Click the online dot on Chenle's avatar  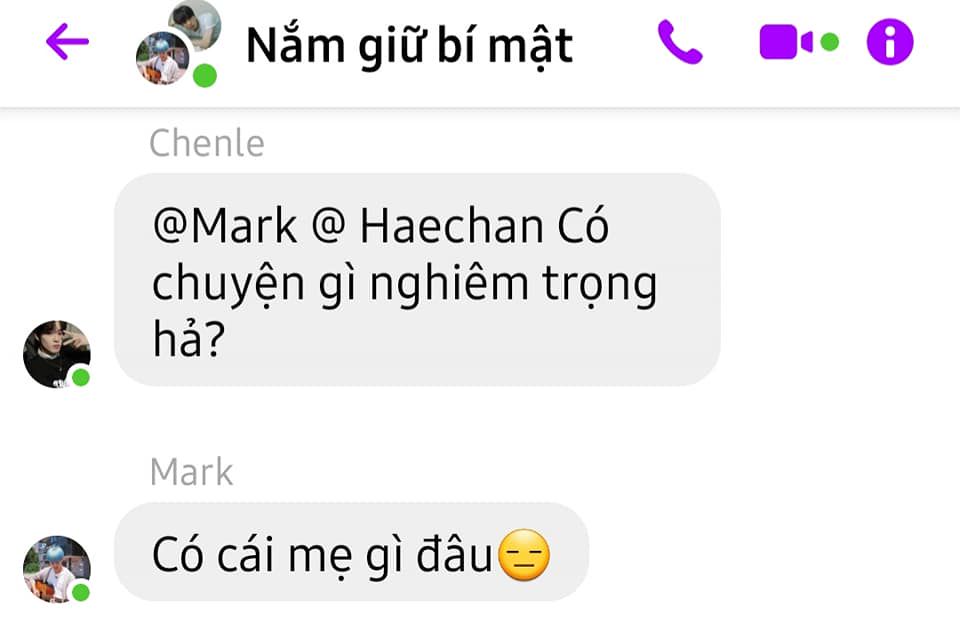tap(81, 378)
